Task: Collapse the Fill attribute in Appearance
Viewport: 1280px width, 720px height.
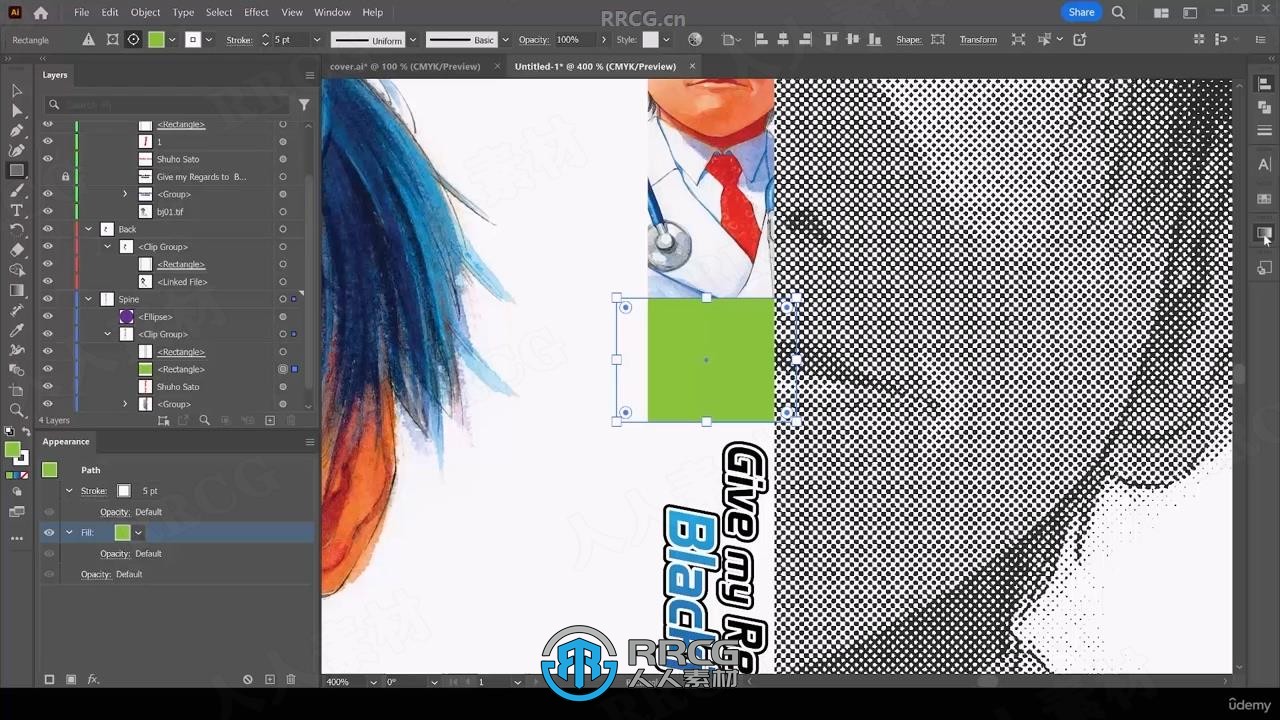Action: 69,532
